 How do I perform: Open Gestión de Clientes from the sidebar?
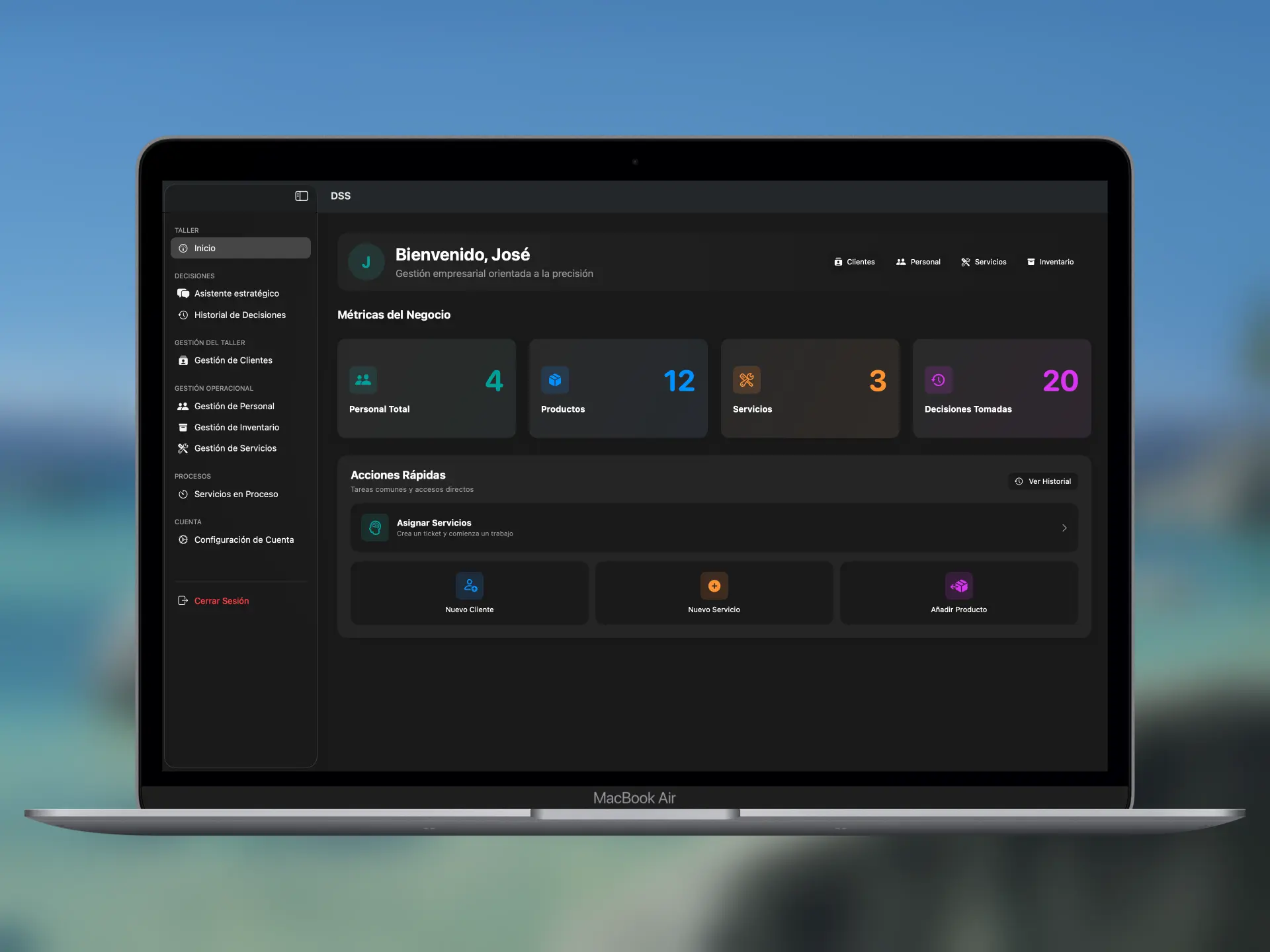pyautogui.click(x=233, y=360)
